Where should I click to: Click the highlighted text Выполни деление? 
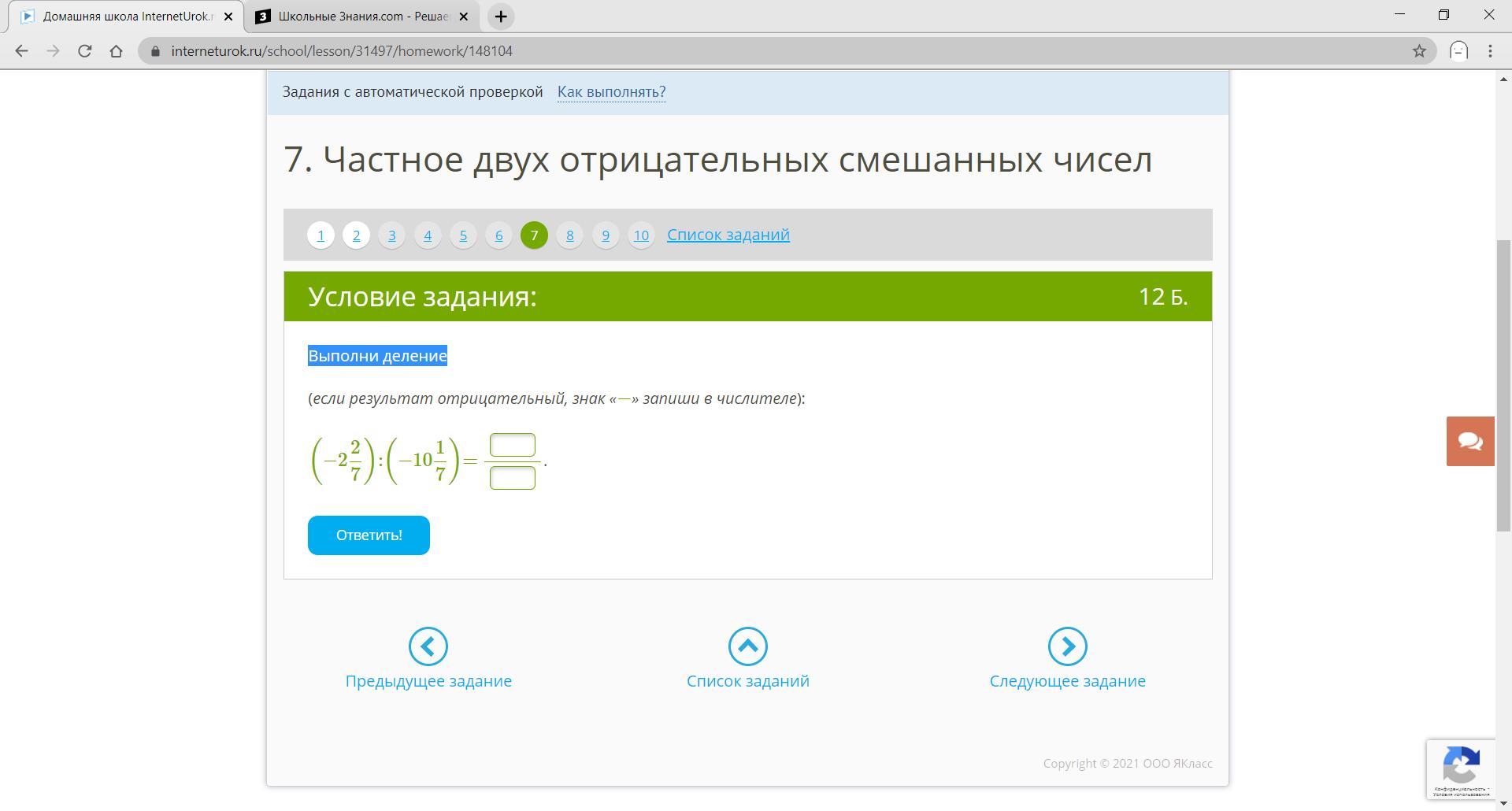pos(377,356)
